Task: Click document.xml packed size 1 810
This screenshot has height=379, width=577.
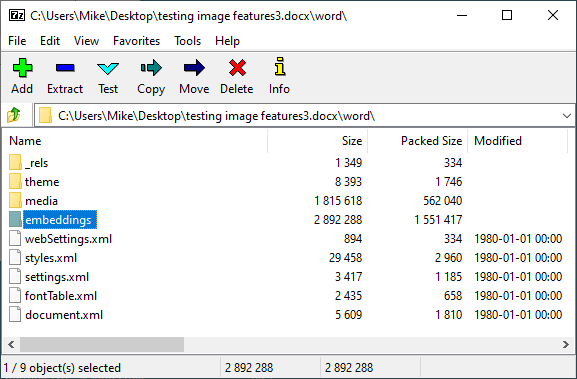Action: click(x=449, y=315)
